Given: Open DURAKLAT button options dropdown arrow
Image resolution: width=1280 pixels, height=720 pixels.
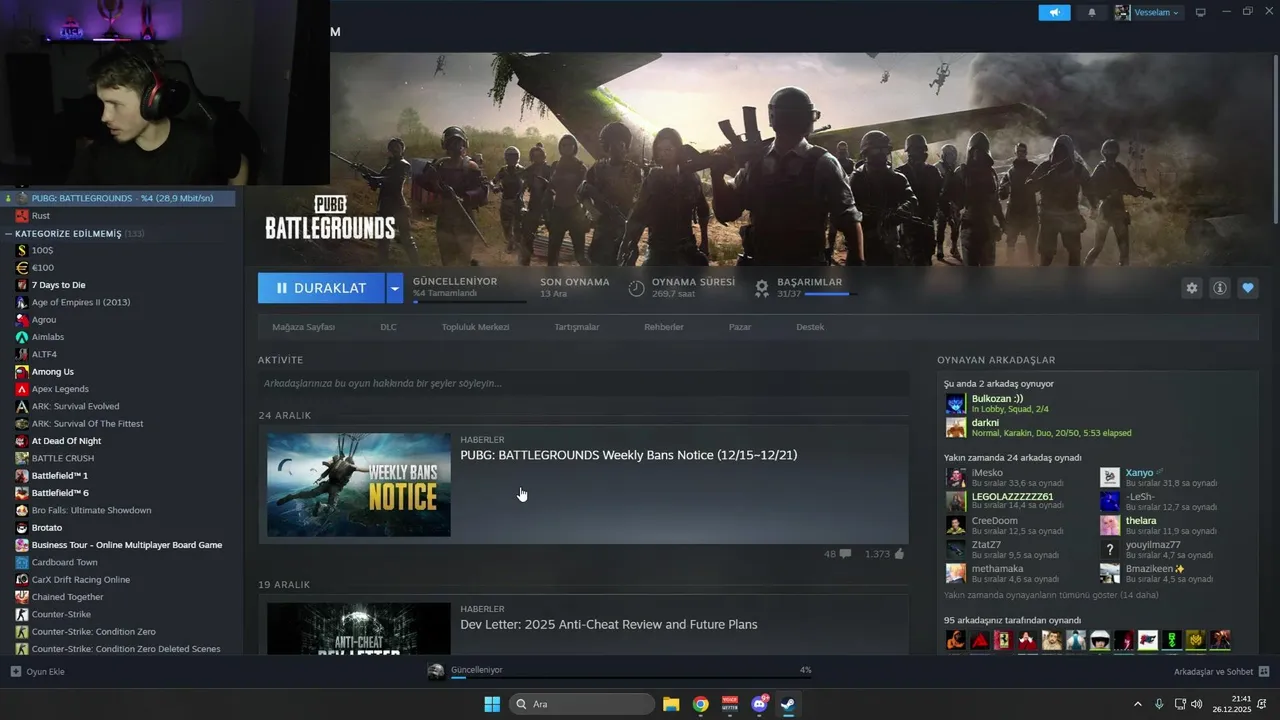Looking at the screenshot, I should [x=394, y=288].
